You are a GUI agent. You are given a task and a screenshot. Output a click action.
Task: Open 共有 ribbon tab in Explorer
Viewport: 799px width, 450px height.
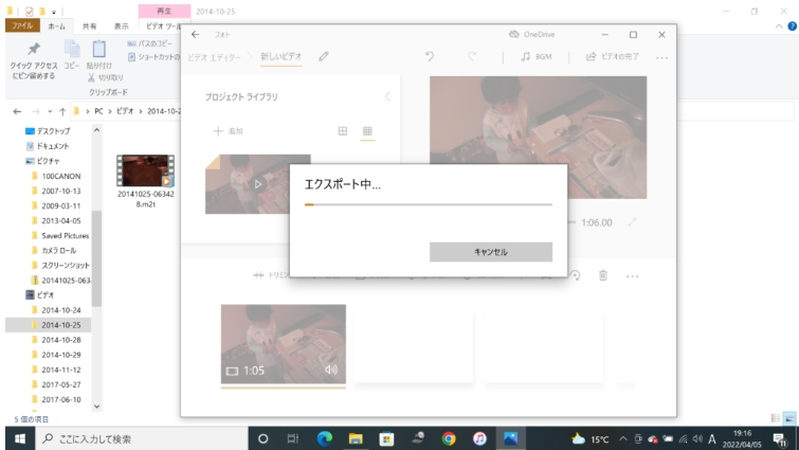click(x=89, y=26)
